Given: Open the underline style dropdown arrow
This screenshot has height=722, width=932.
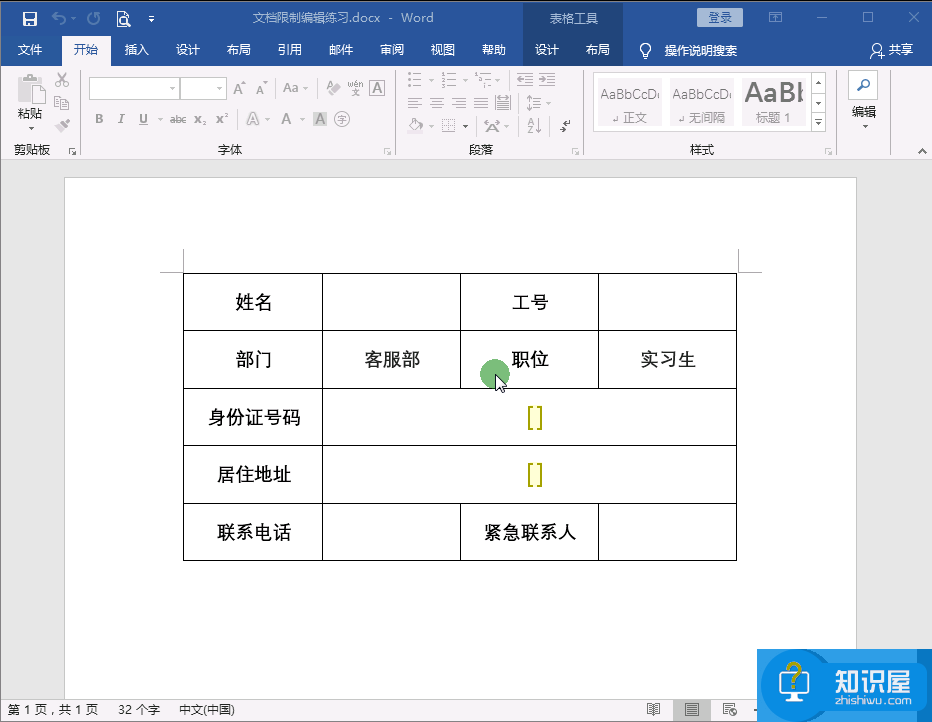Looking at the screenshot, I should coord(160,119).
